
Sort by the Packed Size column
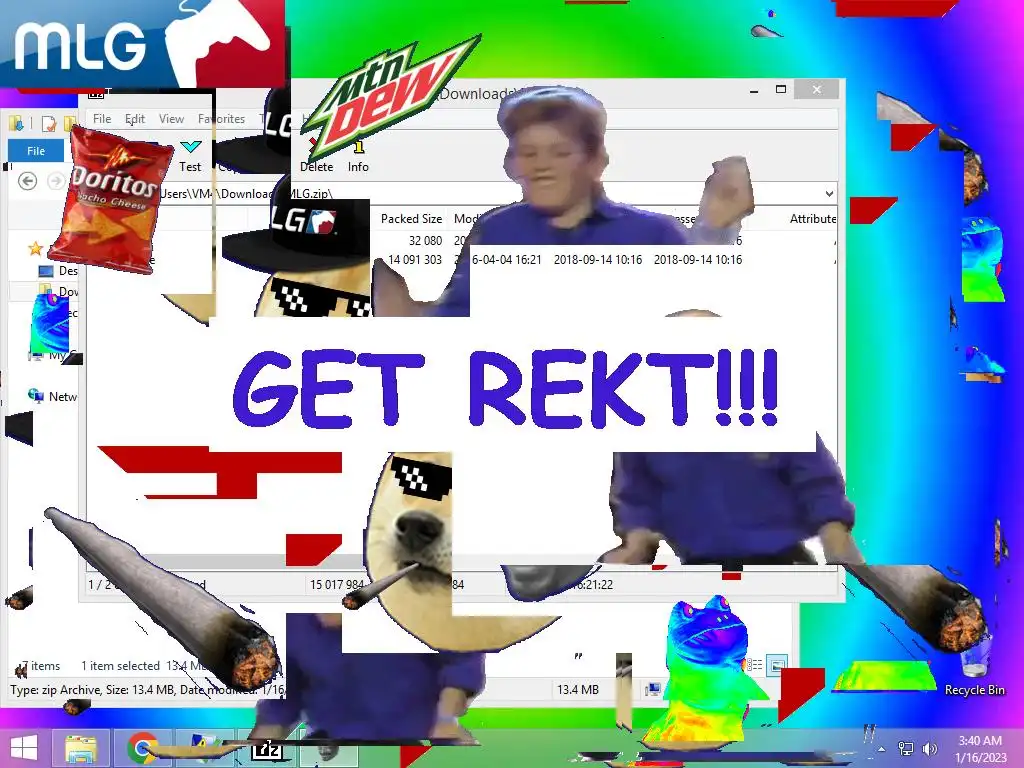tap(411, 219)
